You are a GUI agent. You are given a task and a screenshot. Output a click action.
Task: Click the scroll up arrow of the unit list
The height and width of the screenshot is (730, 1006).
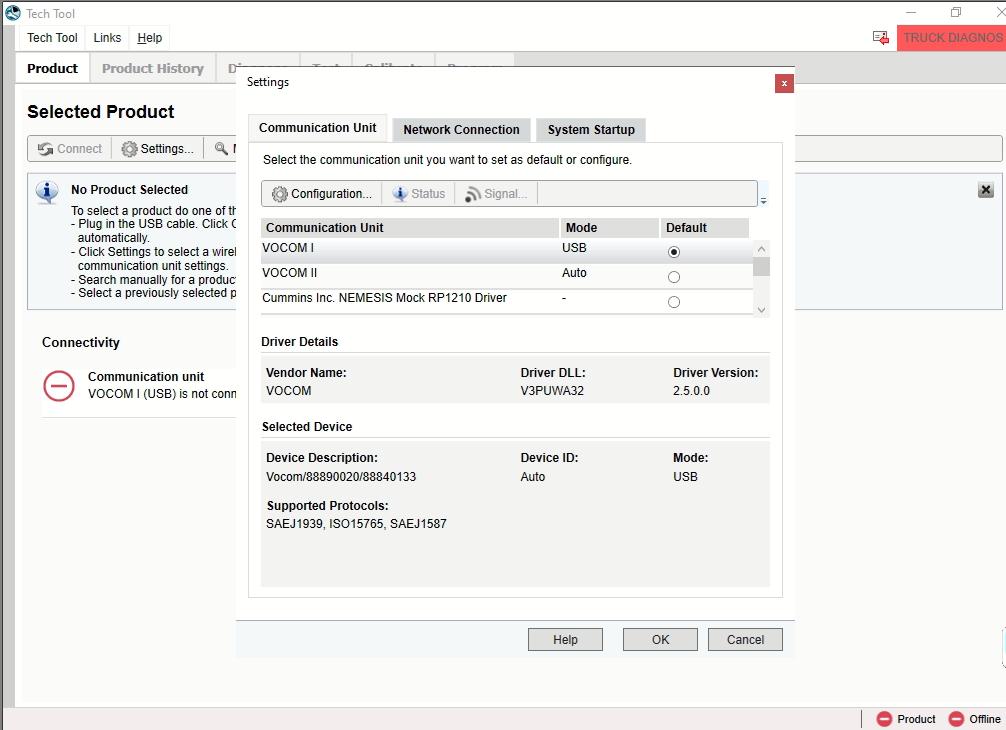pyautogui.click(x=762, y=249)
